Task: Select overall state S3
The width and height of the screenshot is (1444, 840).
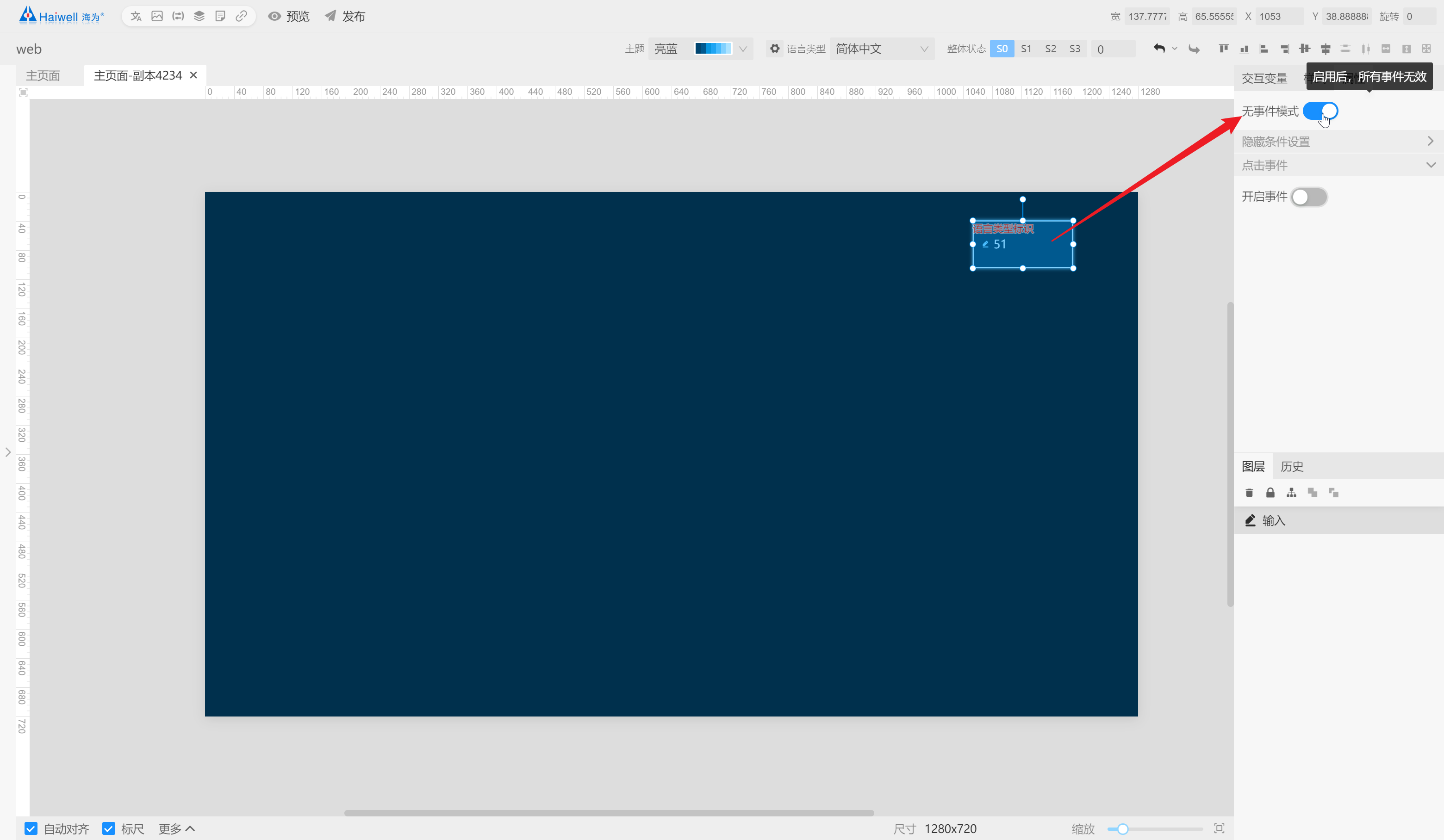Action: 1075,49
